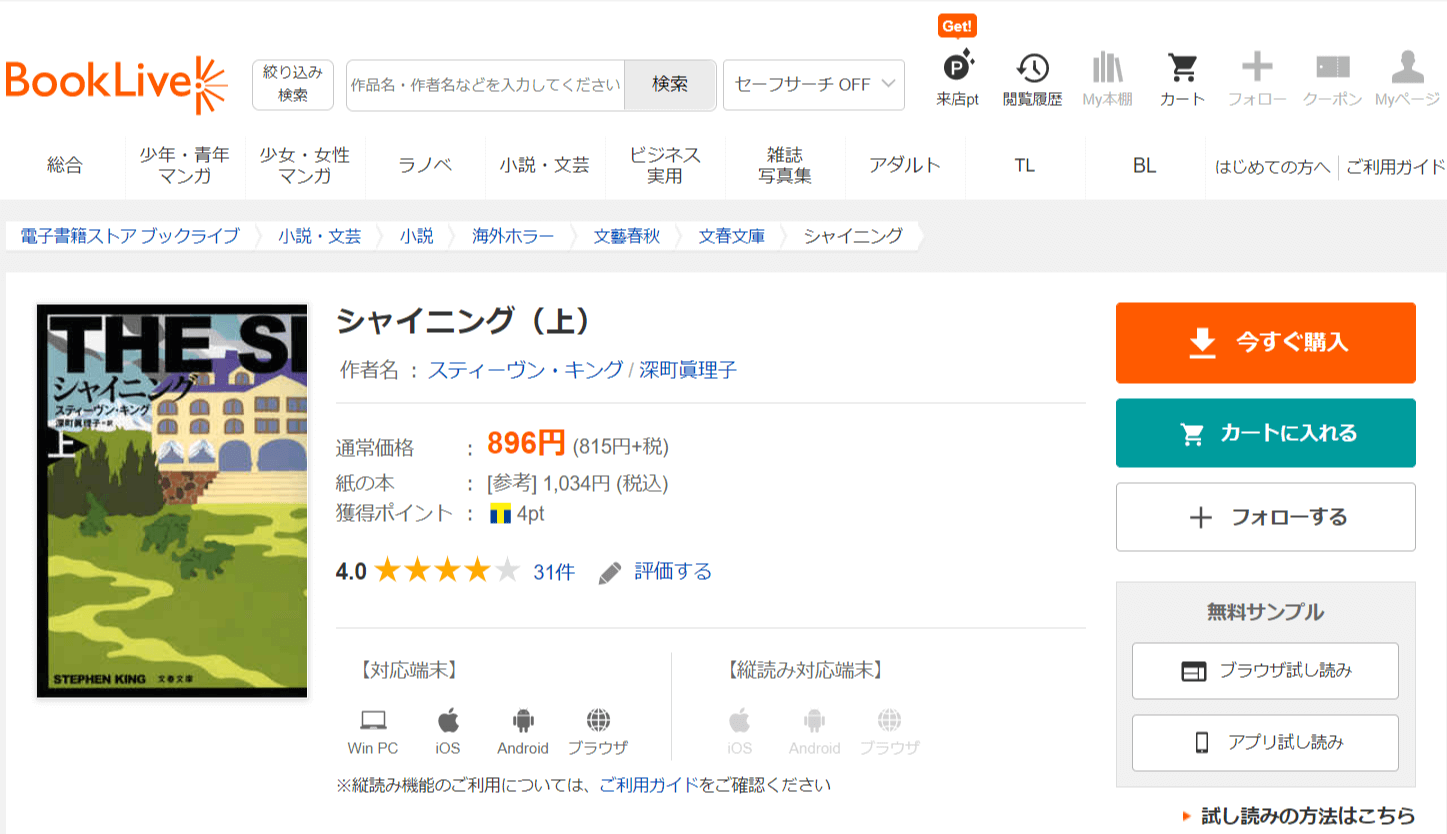Open ブラウザ試し読み free sample
Image resolution: width=1447 pixels, height=834 pixels.
pos(1265,671)
